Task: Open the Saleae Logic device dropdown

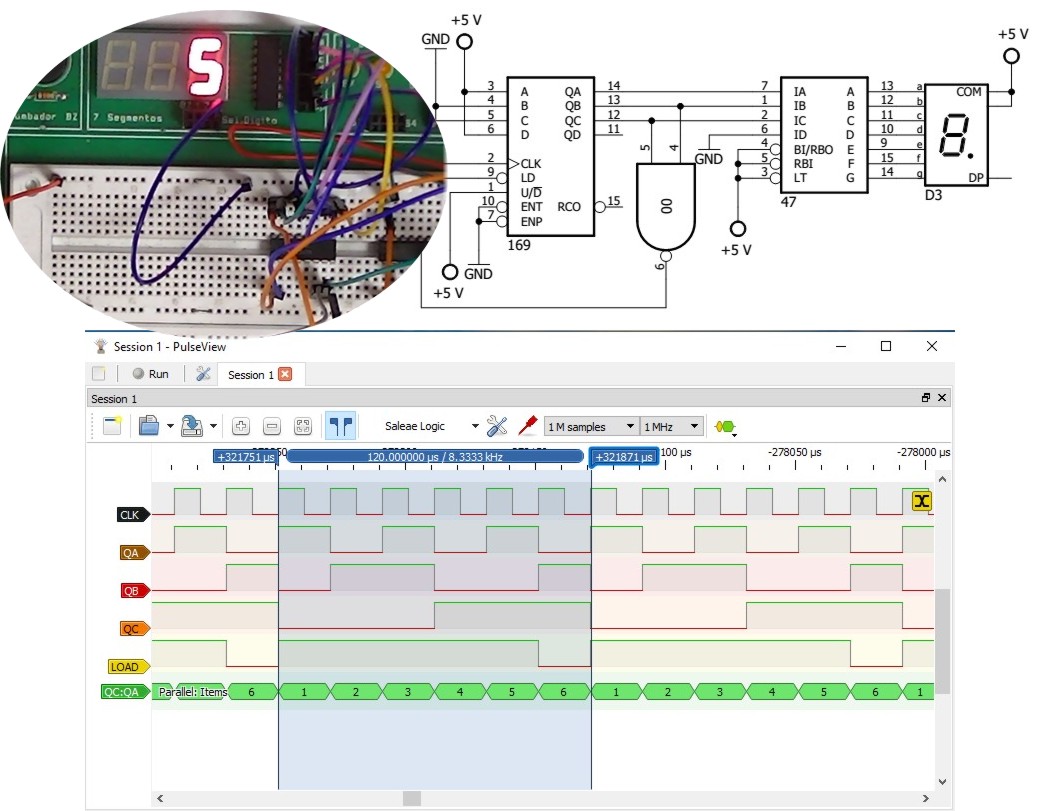Action: (432, 426)
